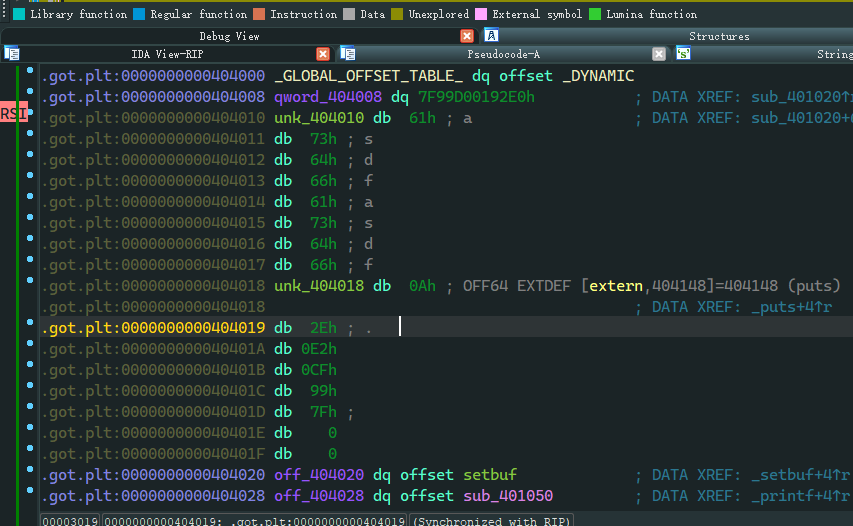
Task: Click the IDA View-RIP tab icon
Action: tap(12, 53)
